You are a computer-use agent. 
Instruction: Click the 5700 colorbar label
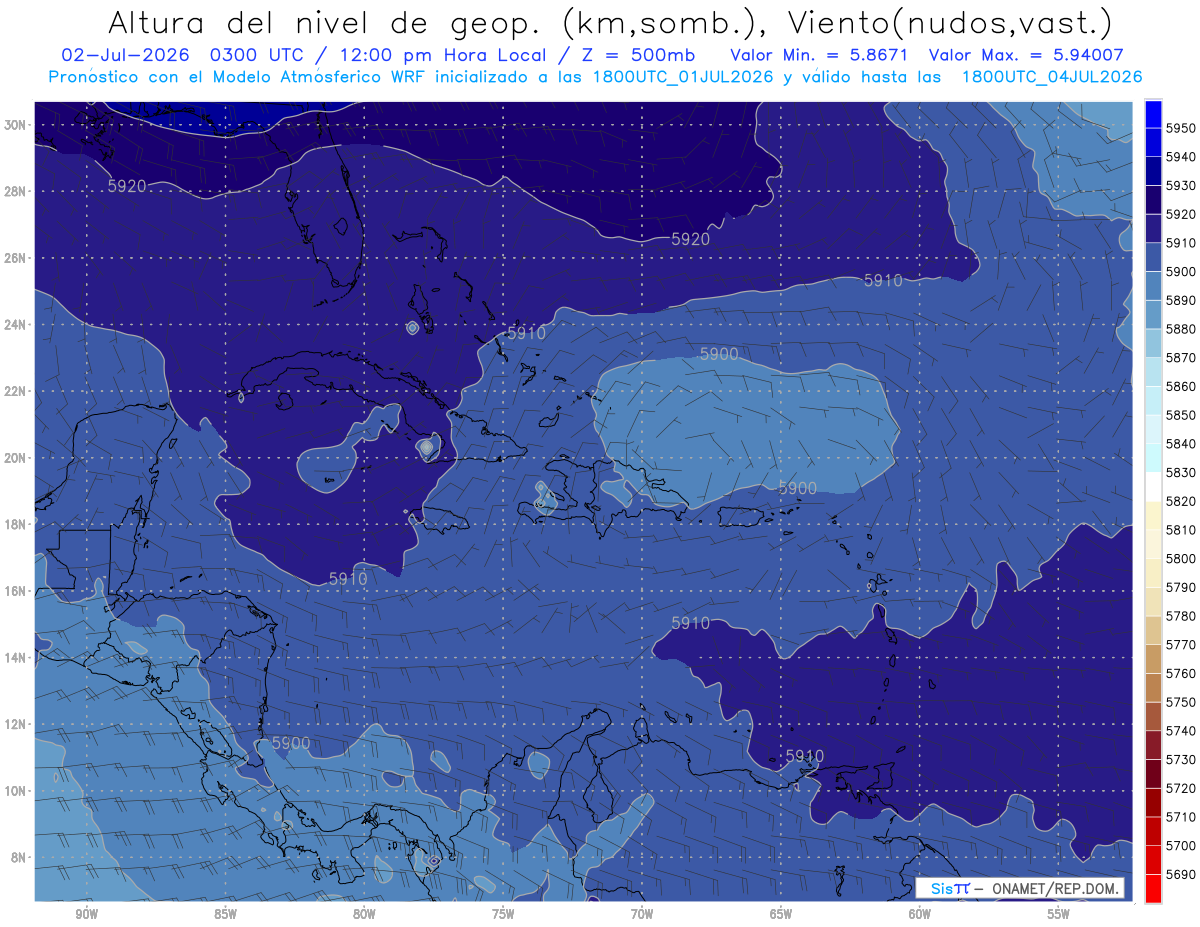point(1181,845)
